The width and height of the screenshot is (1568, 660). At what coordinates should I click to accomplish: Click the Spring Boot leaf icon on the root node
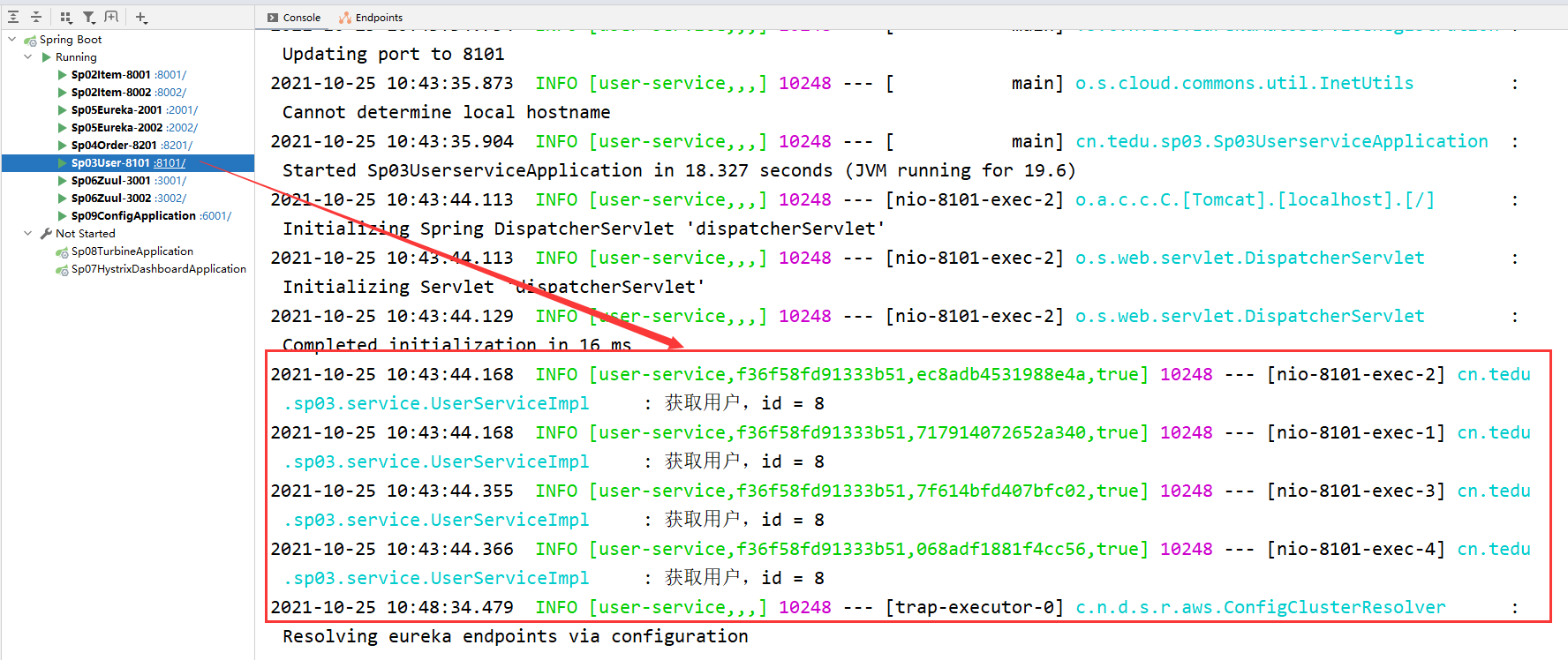coord(30,41)
